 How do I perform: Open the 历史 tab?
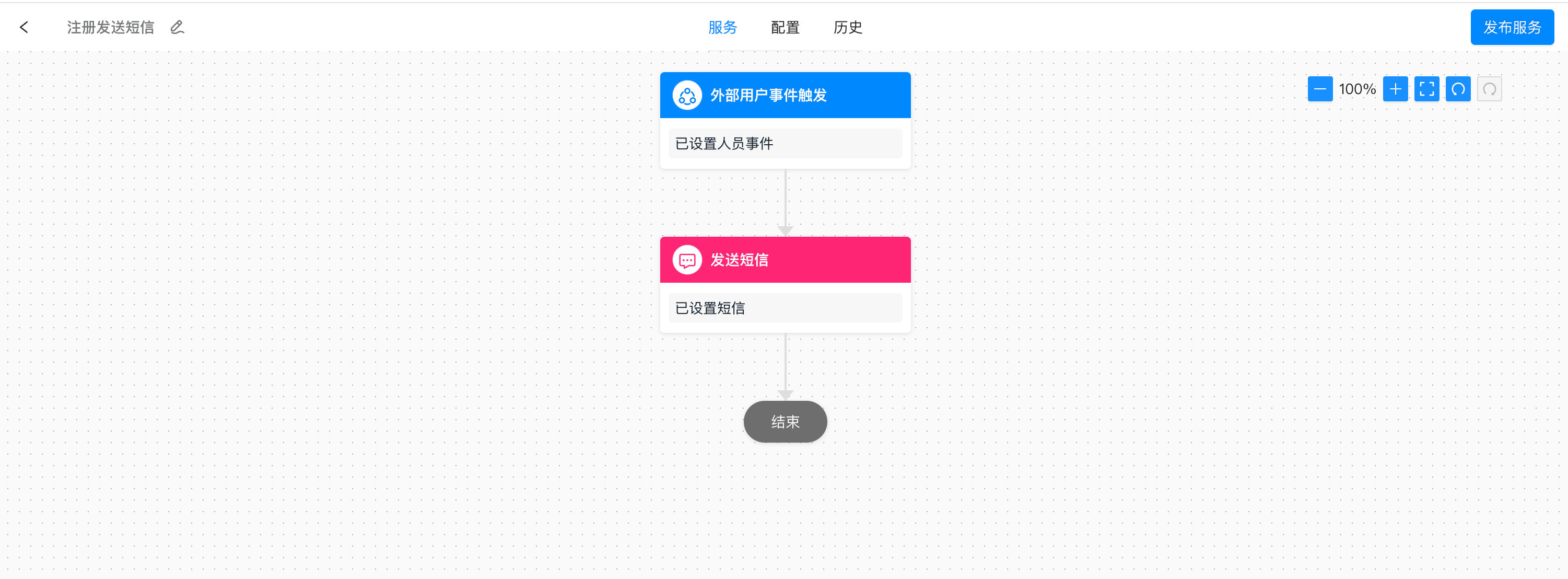pyautogui.click(x=847, y=27)
